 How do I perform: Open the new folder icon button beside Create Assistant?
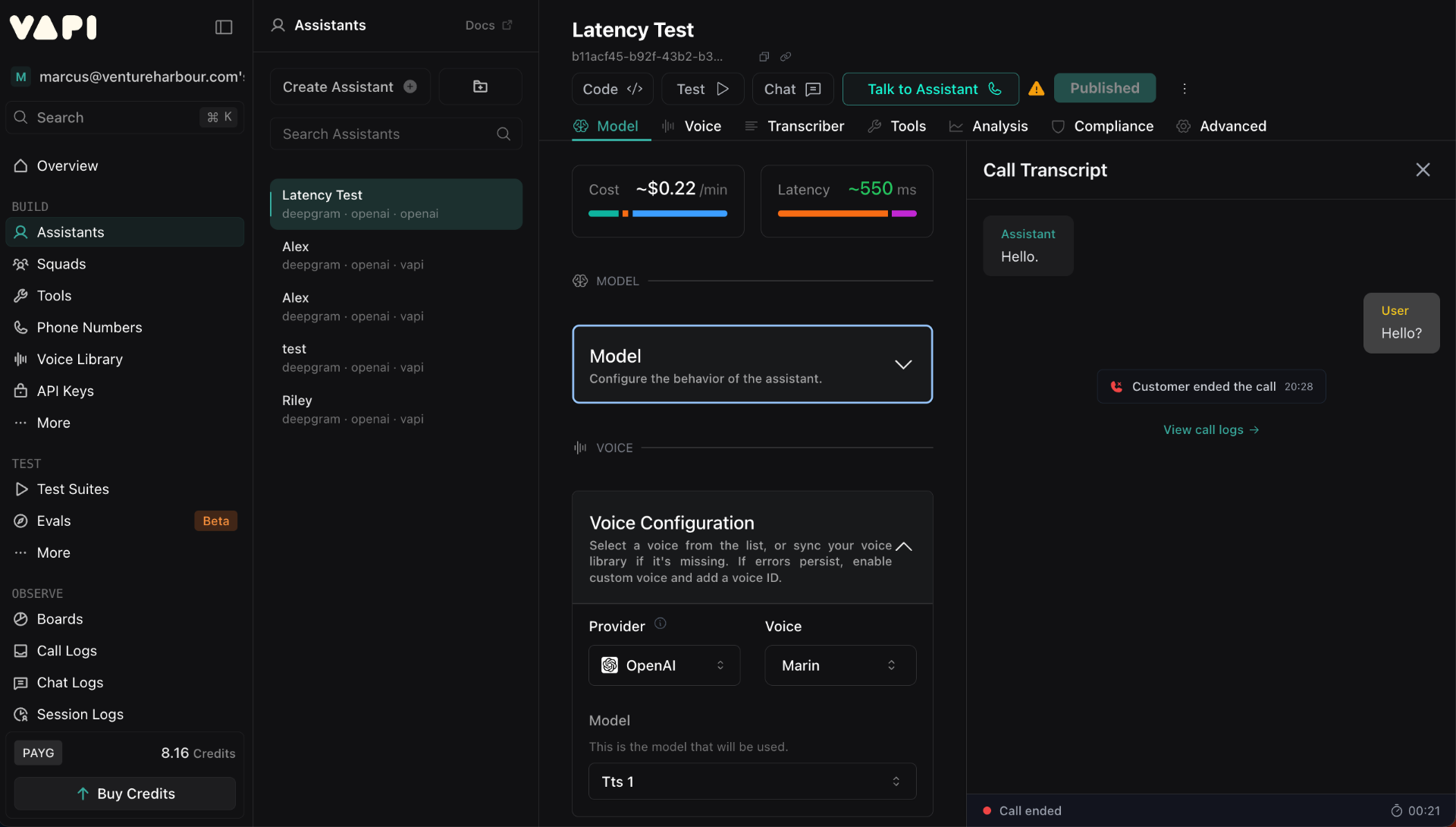coord(480,86)
